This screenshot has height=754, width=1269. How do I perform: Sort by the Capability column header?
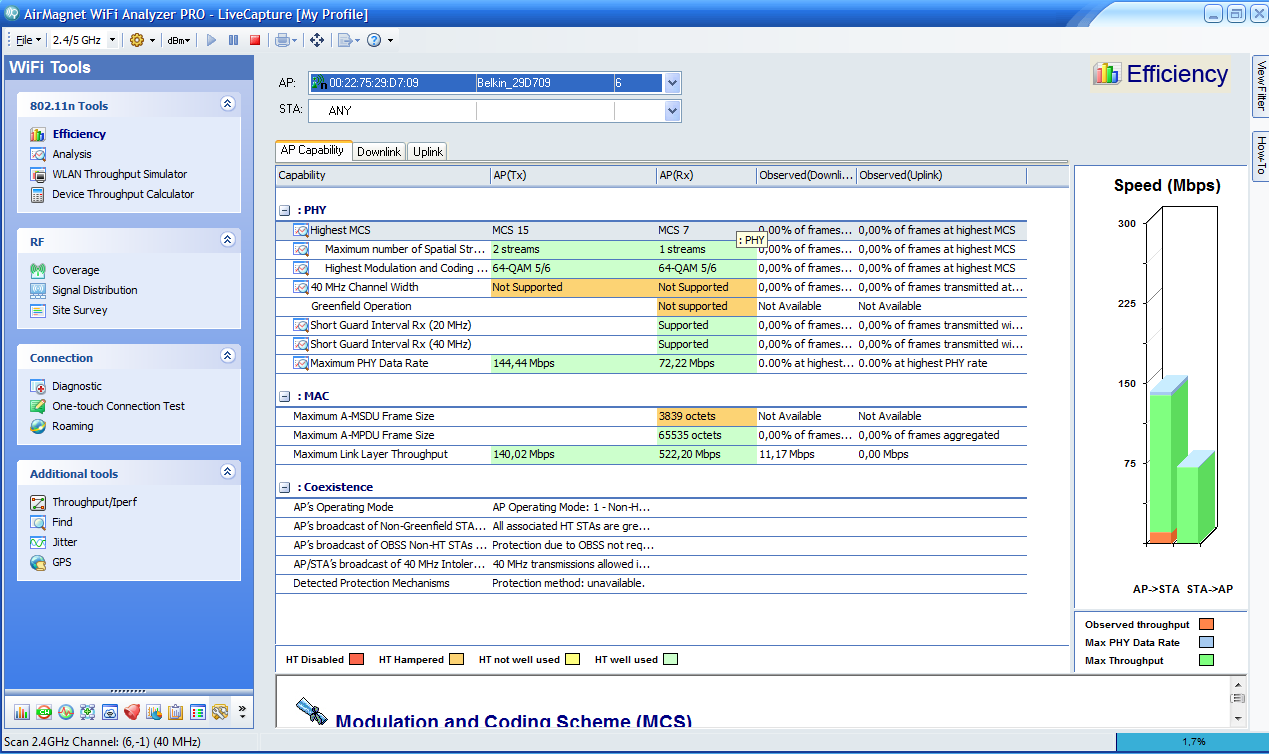click(x=383, y=176)
